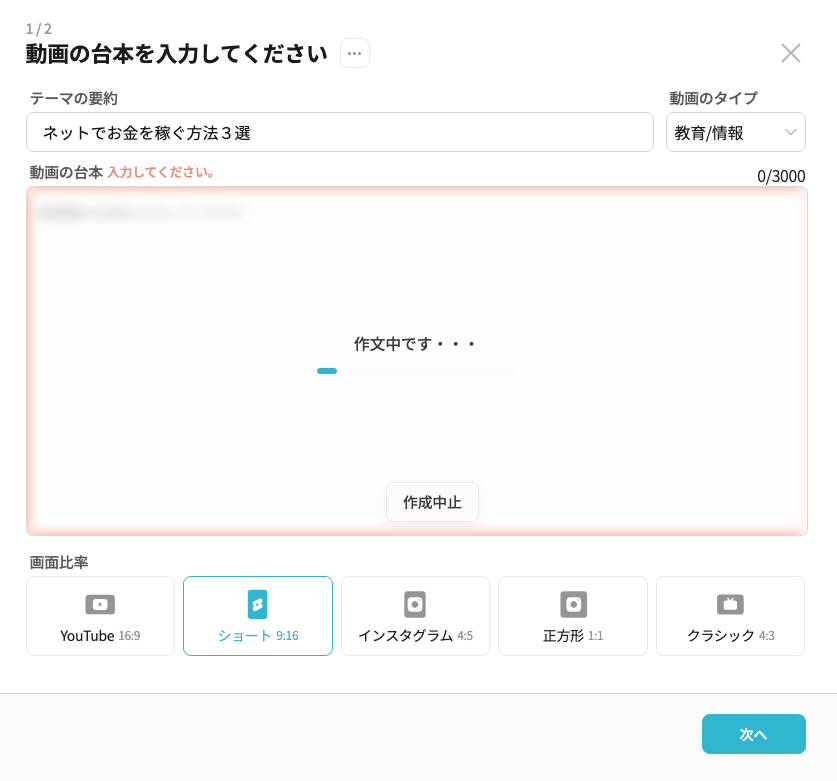Click the square 1:1 format icon
Image resolution: width=837 pixels, height=781 pixels.
[573, 604]
